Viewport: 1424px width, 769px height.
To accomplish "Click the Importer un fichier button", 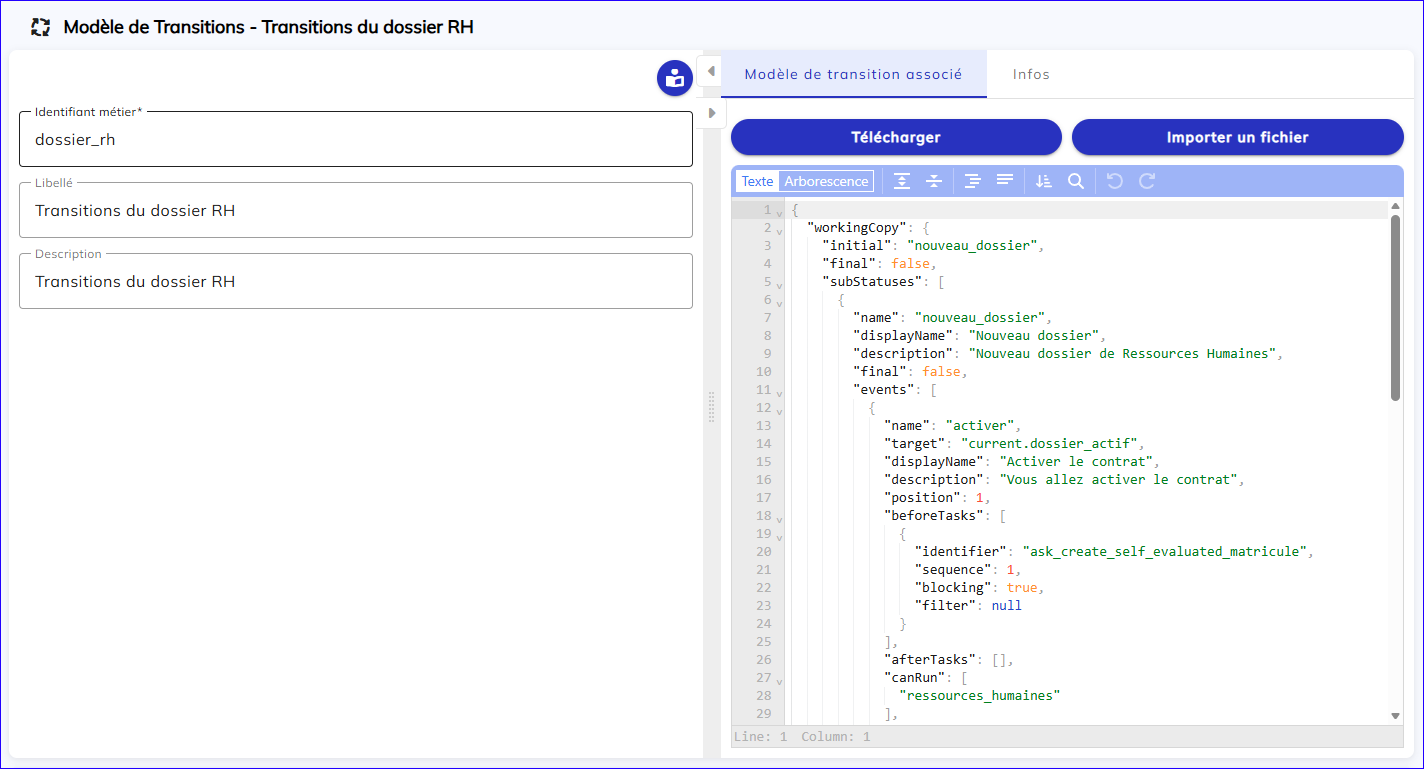I will [x=1238, y=137].
